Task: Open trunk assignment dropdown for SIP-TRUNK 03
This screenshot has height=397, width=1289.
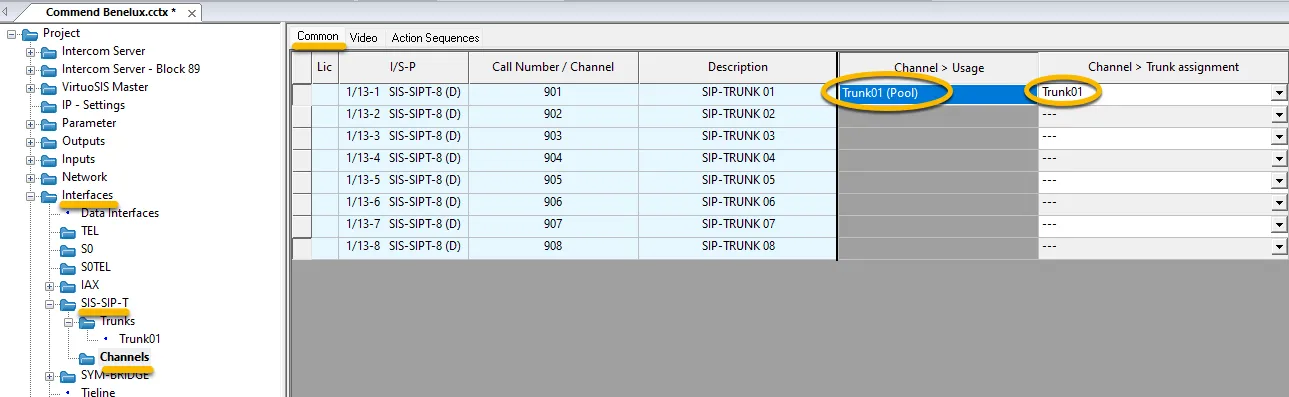Action: coord(1279,137)
